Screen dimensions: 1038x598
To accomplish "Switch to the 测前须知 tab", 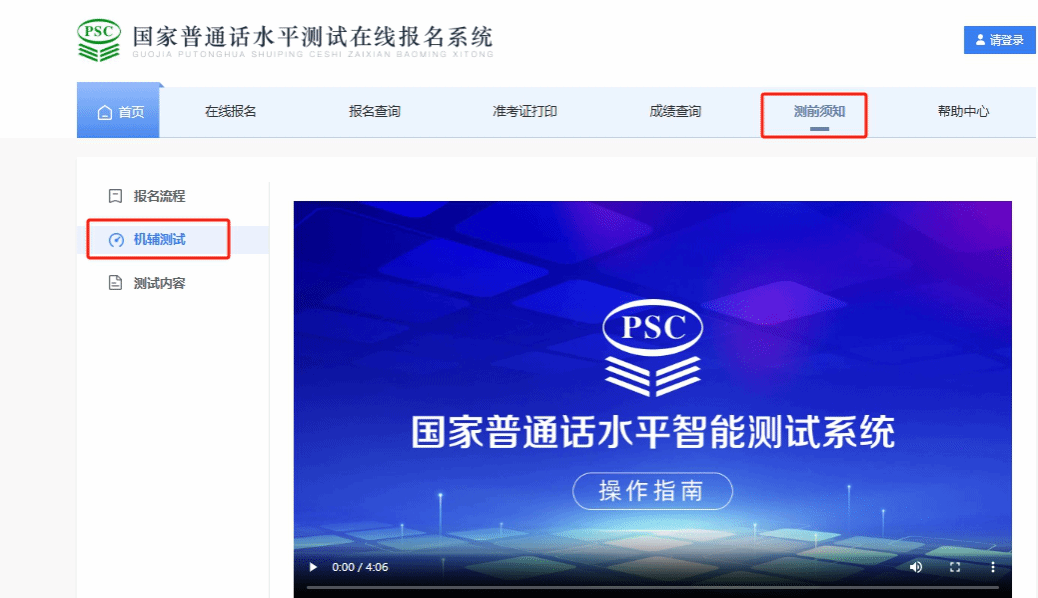I will pyautogui.click(x=819, y=112).
